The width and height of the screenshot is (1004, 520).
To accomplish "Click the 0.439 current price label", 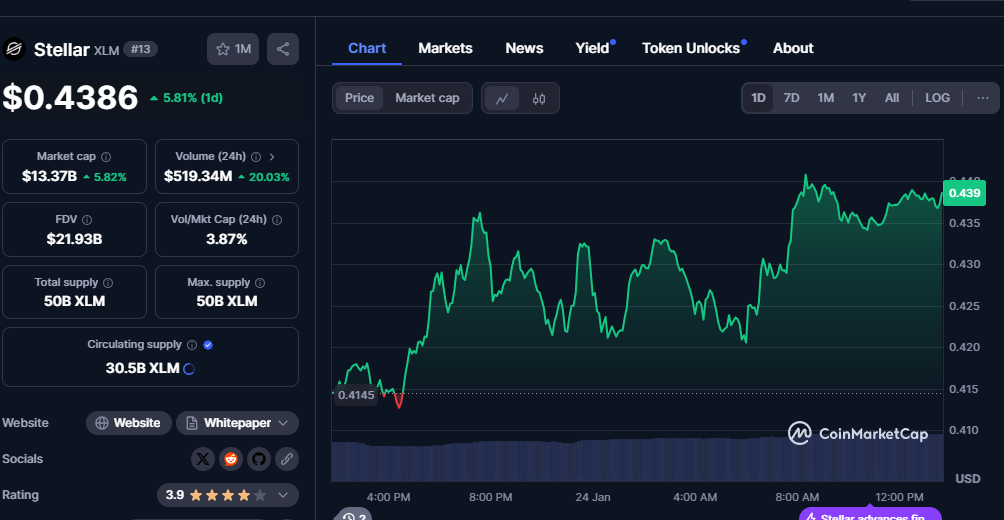I will (x=964, y=193).
